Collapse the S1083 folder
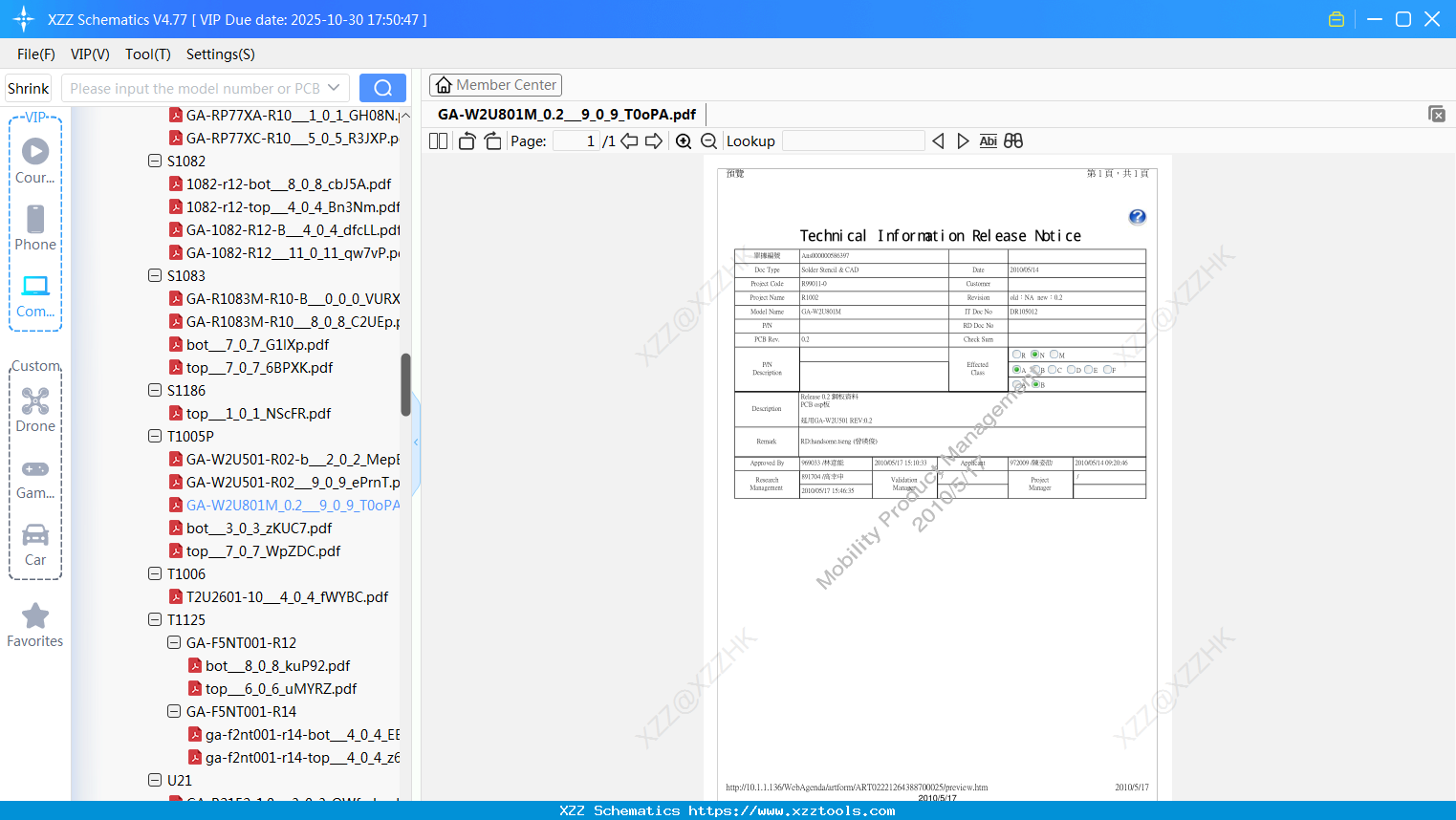This screenshot has width=1456, height=820. (x=155, y=275)
